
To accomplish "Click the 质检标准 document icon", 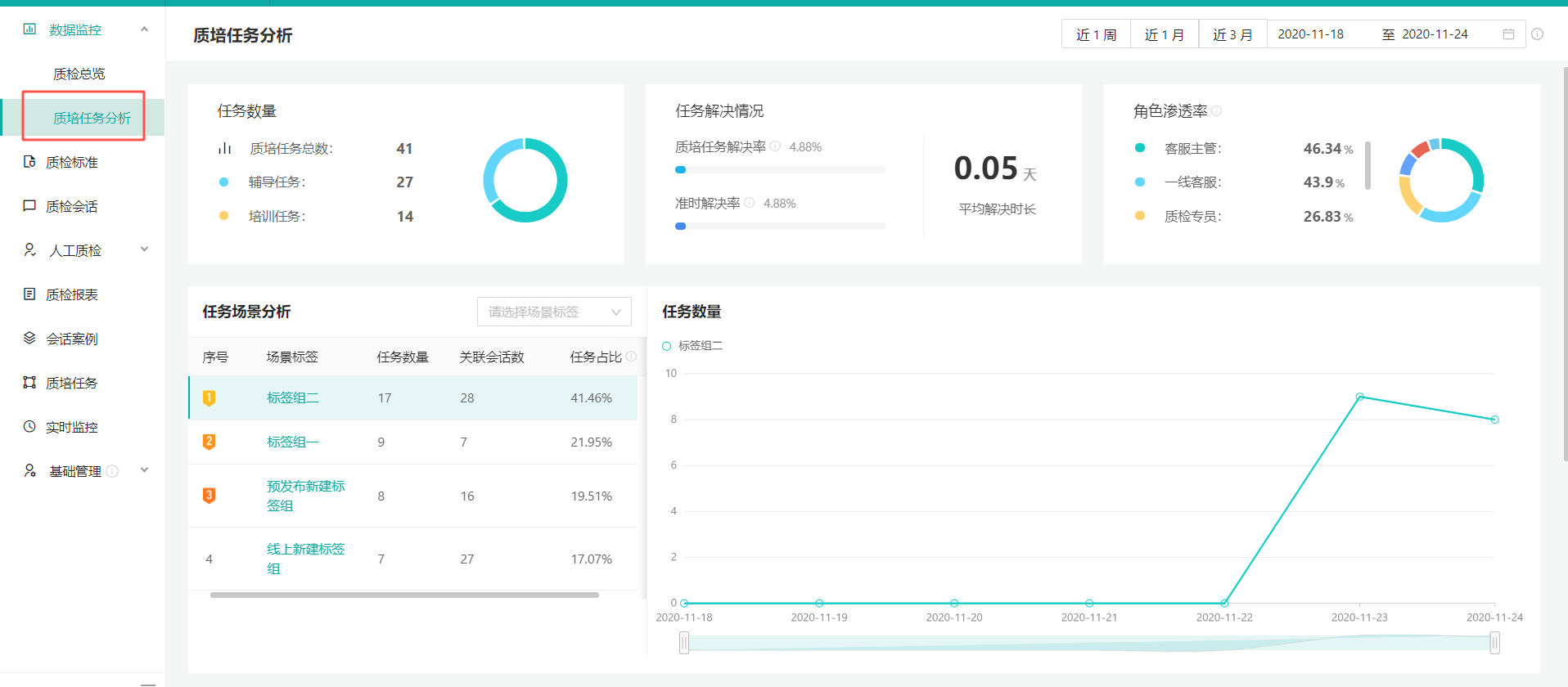I will pyautogui.click(x=29, y=162).
